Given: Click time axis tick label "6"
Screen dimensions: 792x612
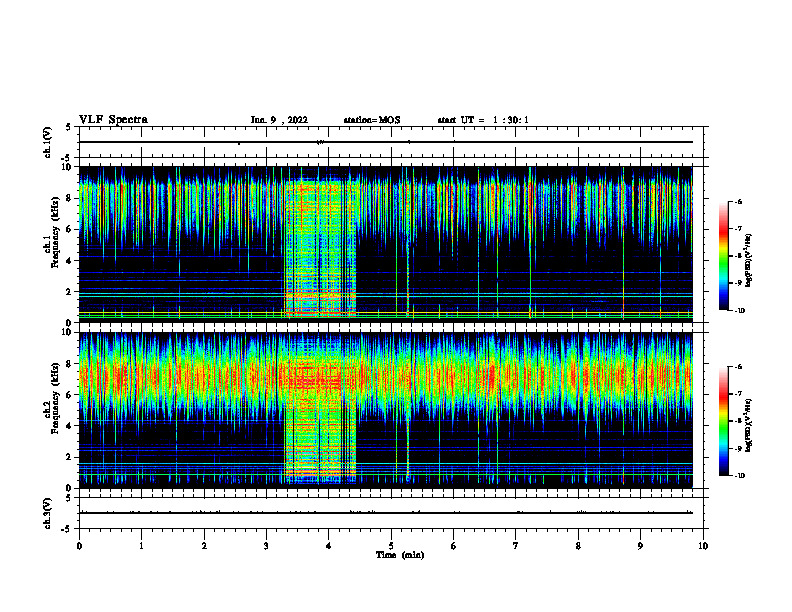Looking at the screenshot, I should click(x=454, y=546).
